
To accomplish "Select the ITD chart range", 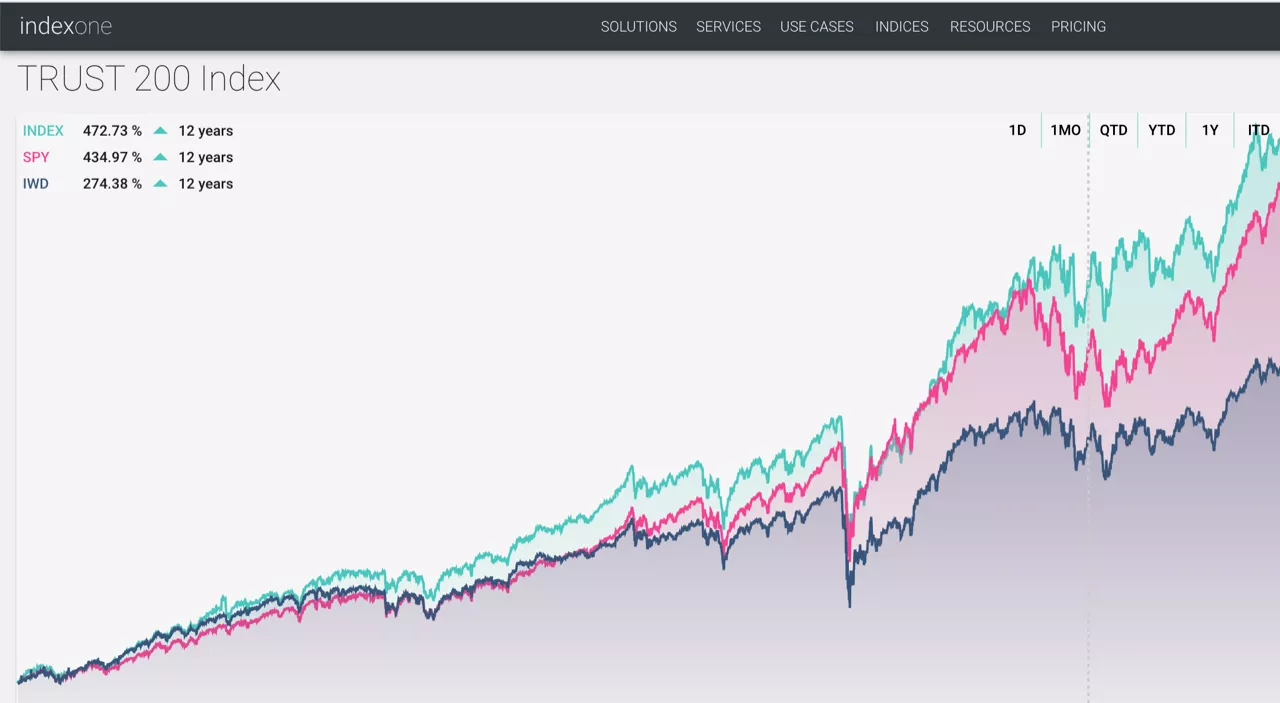I will tap(1258, 130).
